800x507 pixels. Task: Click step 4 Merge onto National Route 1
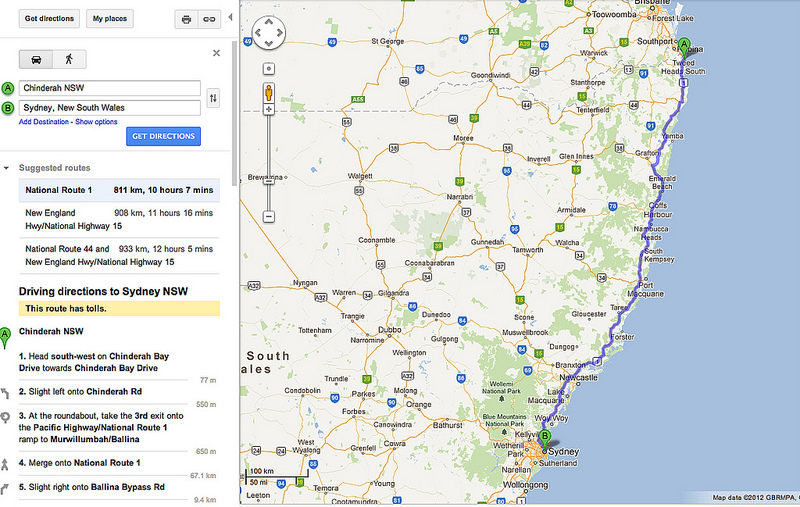click(x=80, y=463)
